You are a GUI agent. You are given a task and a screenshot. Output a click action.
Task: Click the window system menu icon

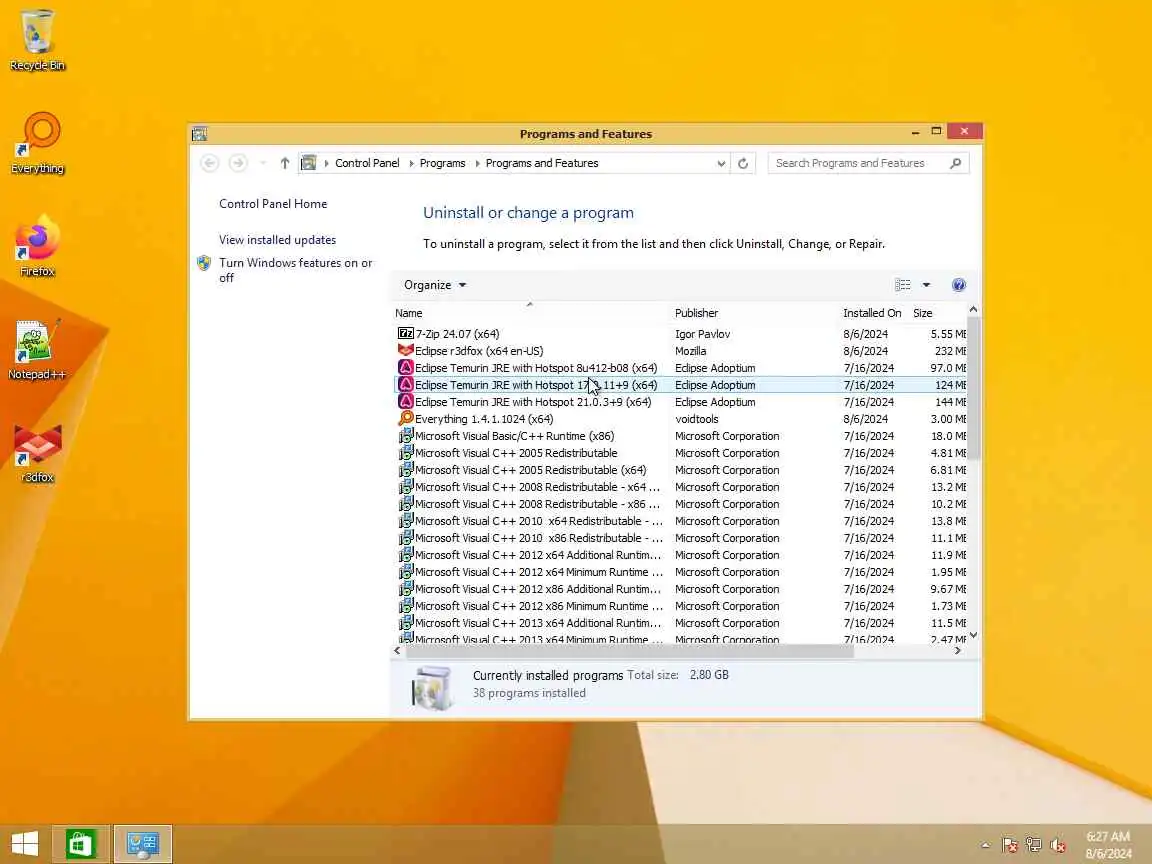[199, 134]
